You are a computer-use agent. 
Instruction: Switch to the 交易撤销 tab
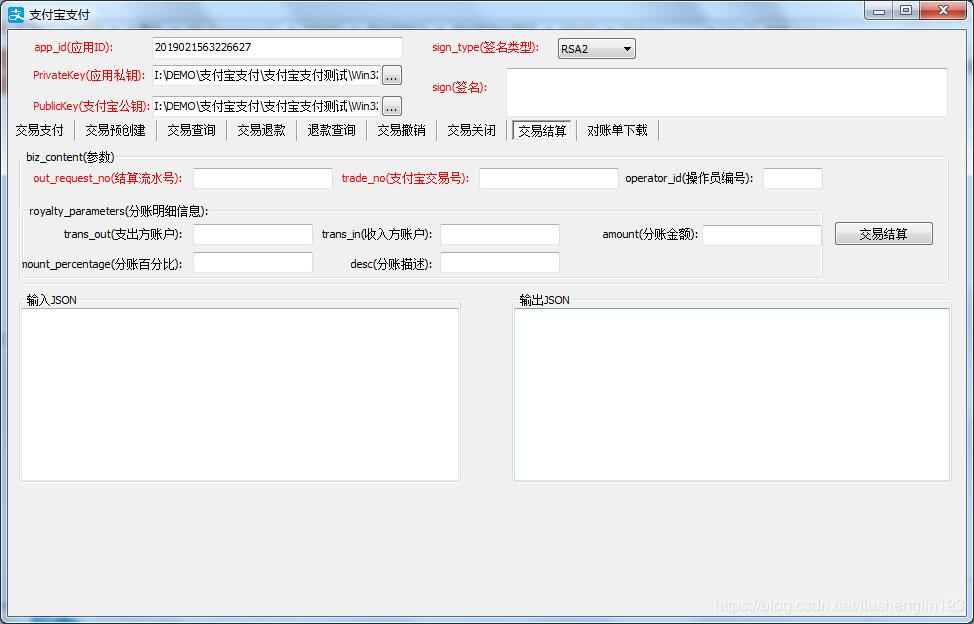[x=401, y=130]
